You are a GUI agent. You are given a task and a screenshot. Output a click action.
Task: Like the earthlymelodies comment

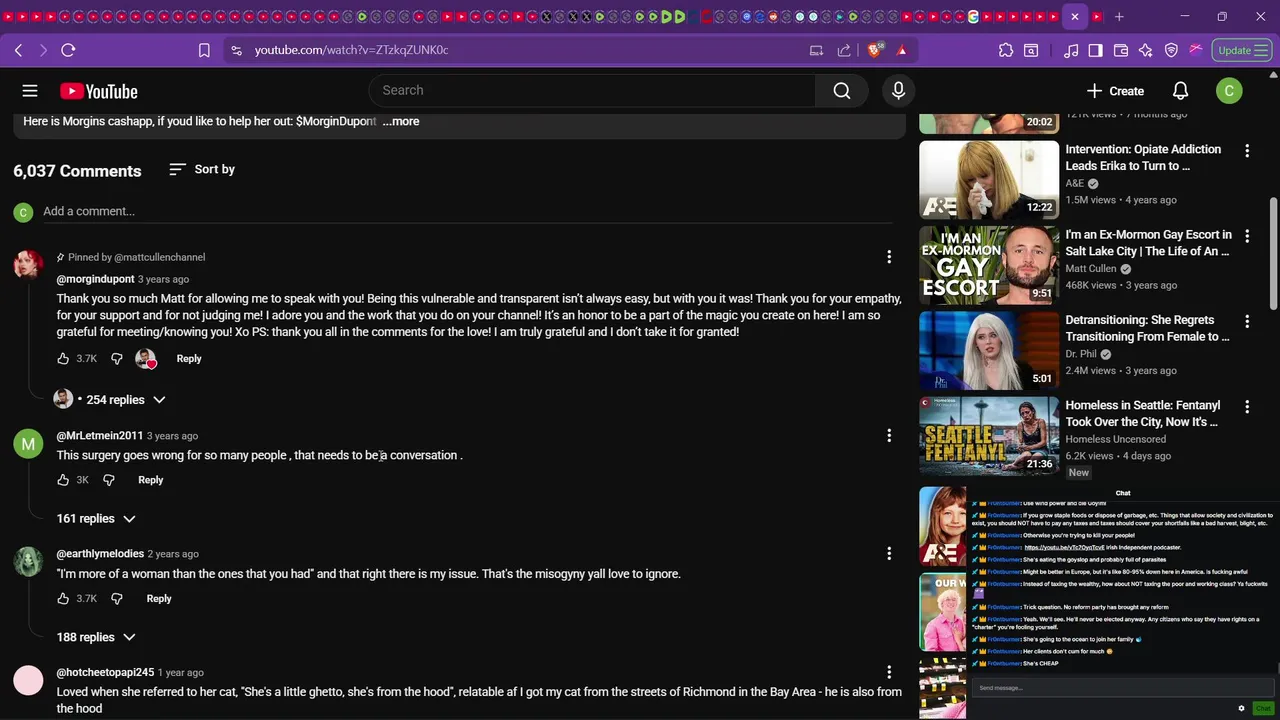click(63, 598)
